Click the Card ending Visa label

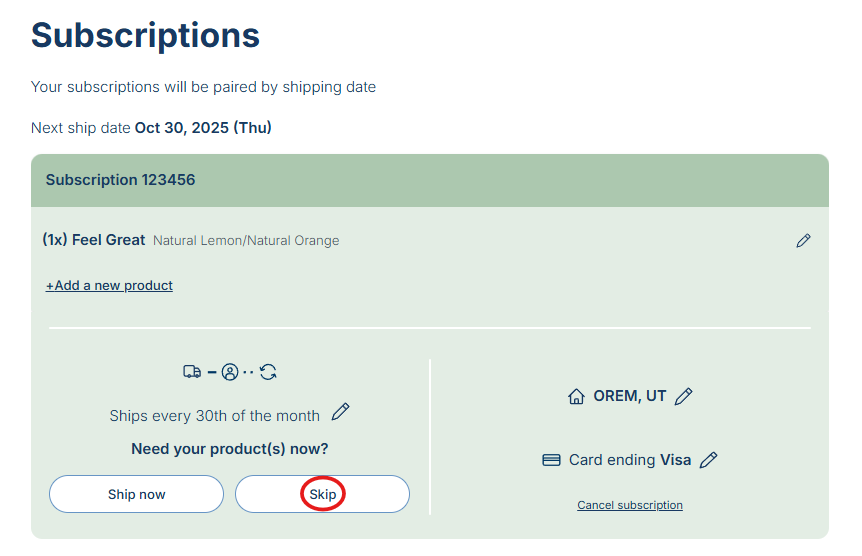pos(630,460)
